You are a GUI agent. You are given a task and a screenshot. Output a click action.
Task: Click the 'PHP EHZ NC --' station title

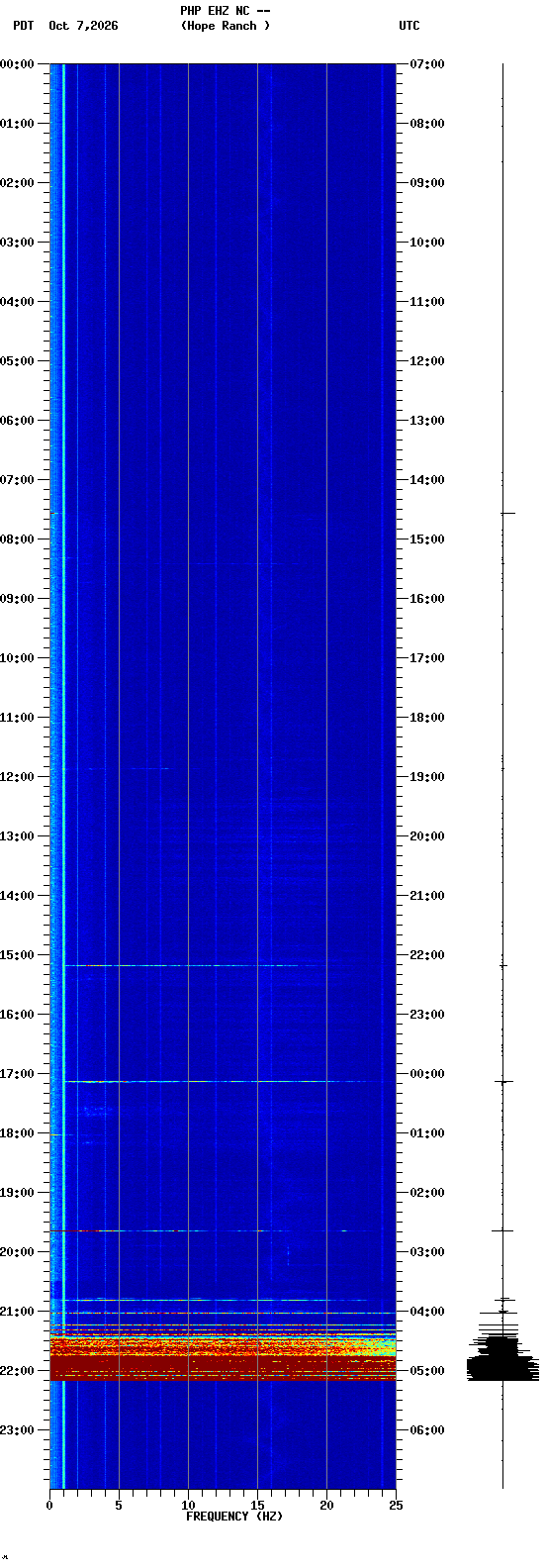[225, 11]
